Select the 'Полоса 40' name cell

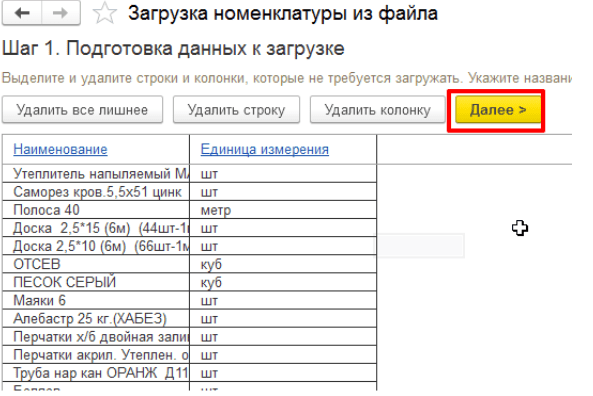click(96, 210)
